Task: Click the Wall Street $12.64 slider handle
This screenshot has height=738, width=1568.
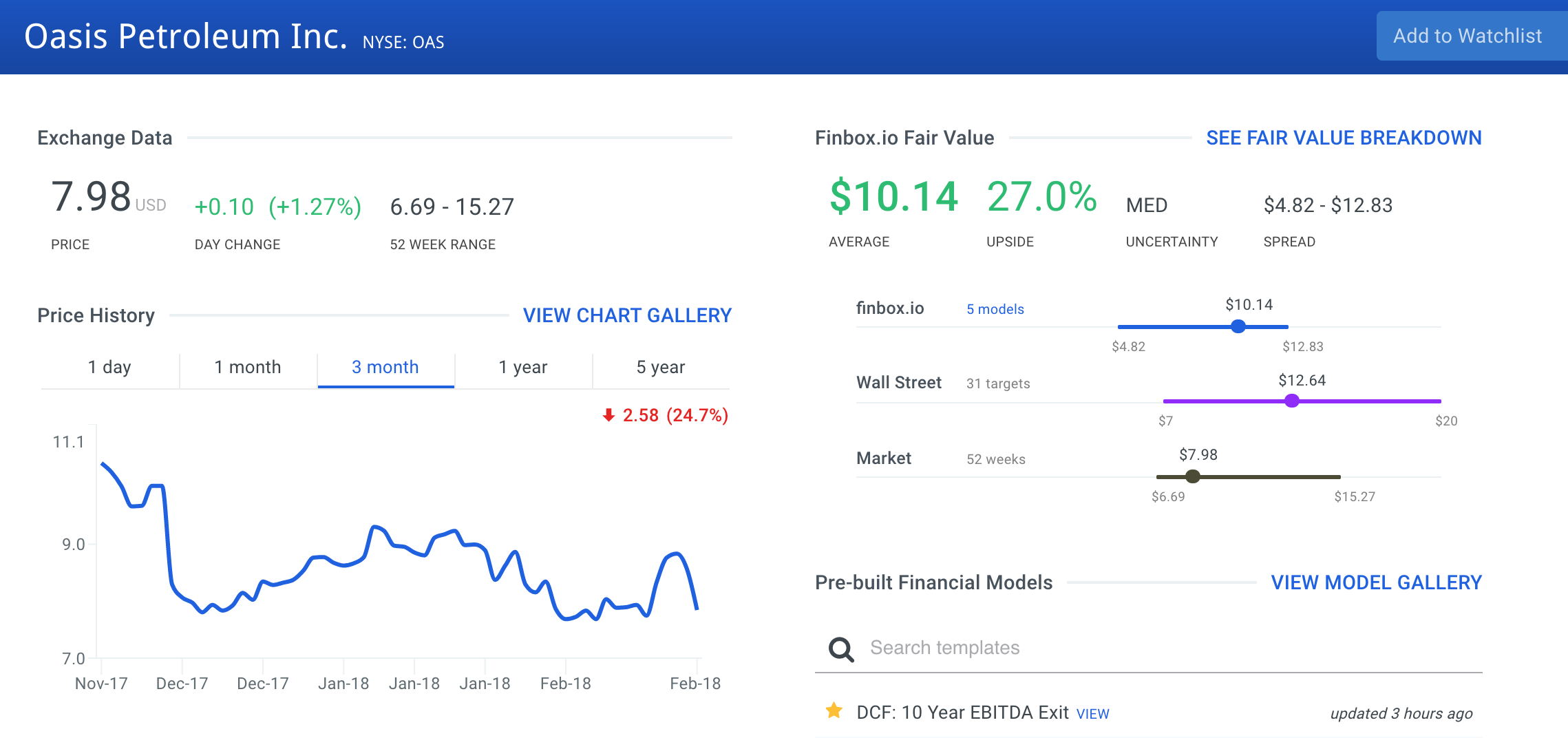Action: 1292,401
